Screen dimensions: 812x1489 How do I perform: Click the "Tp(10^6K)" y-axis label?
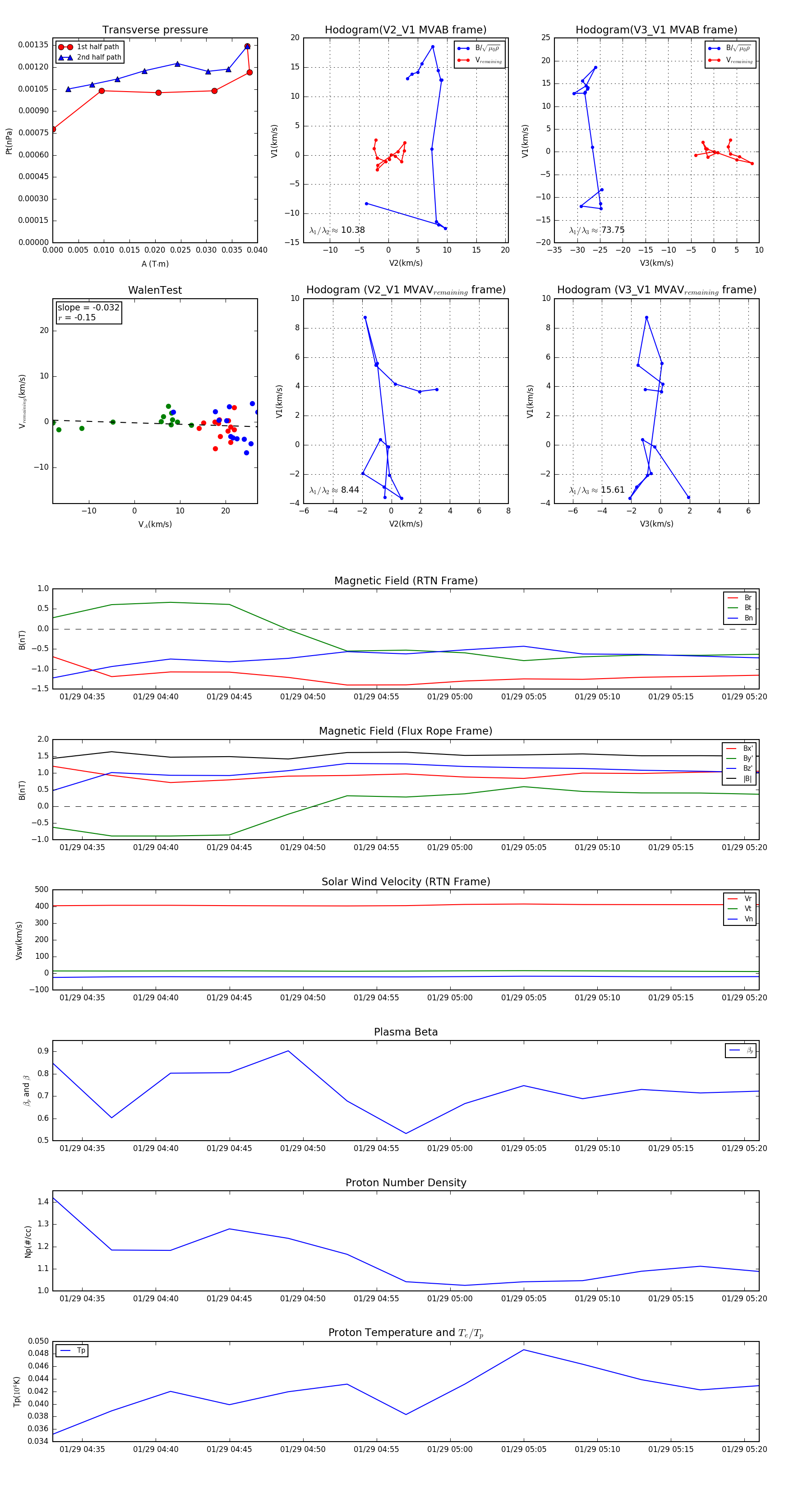(x=17, y=1392)
